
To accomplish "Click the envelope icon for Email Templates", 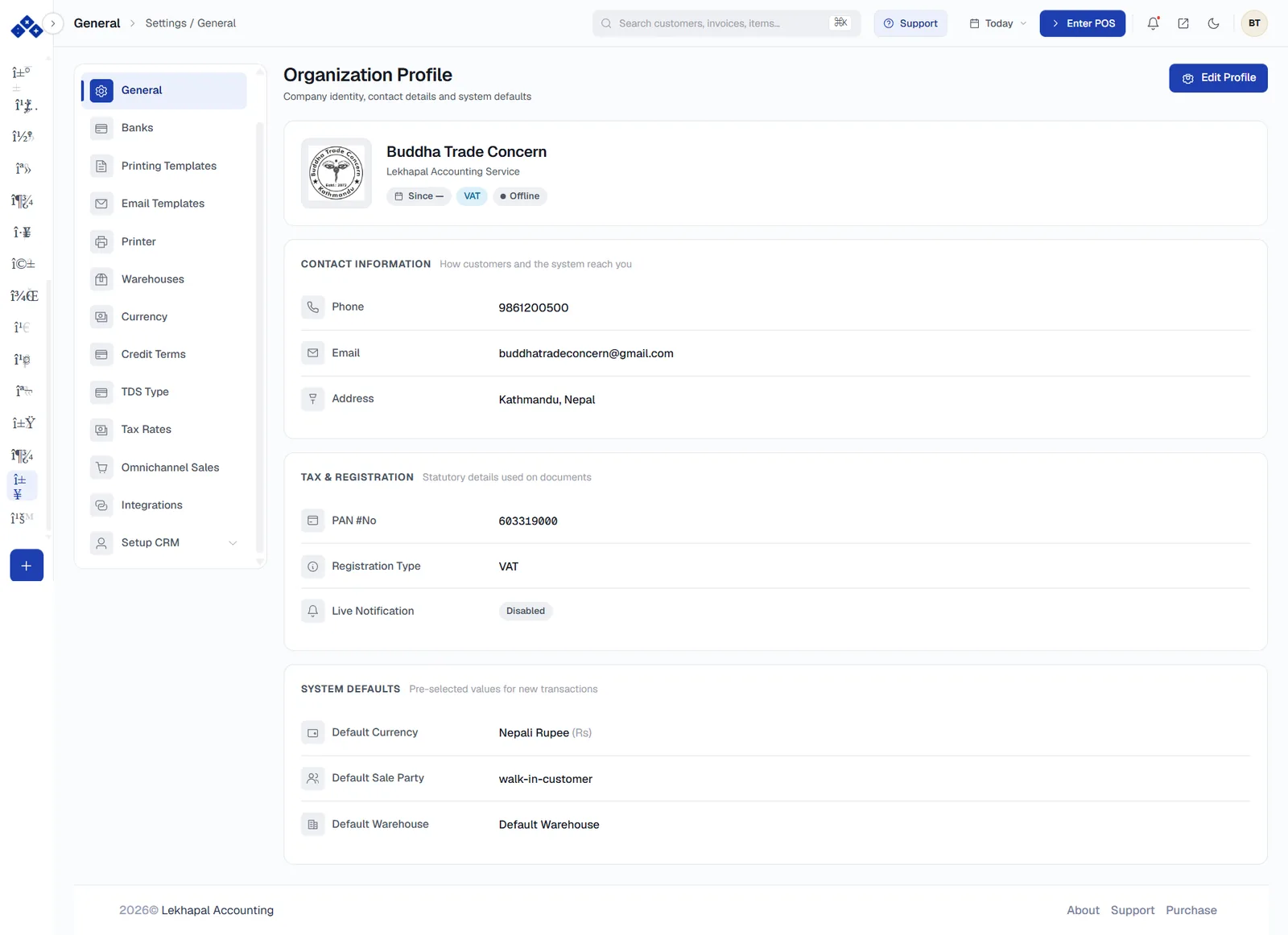I will coord(101,204).
